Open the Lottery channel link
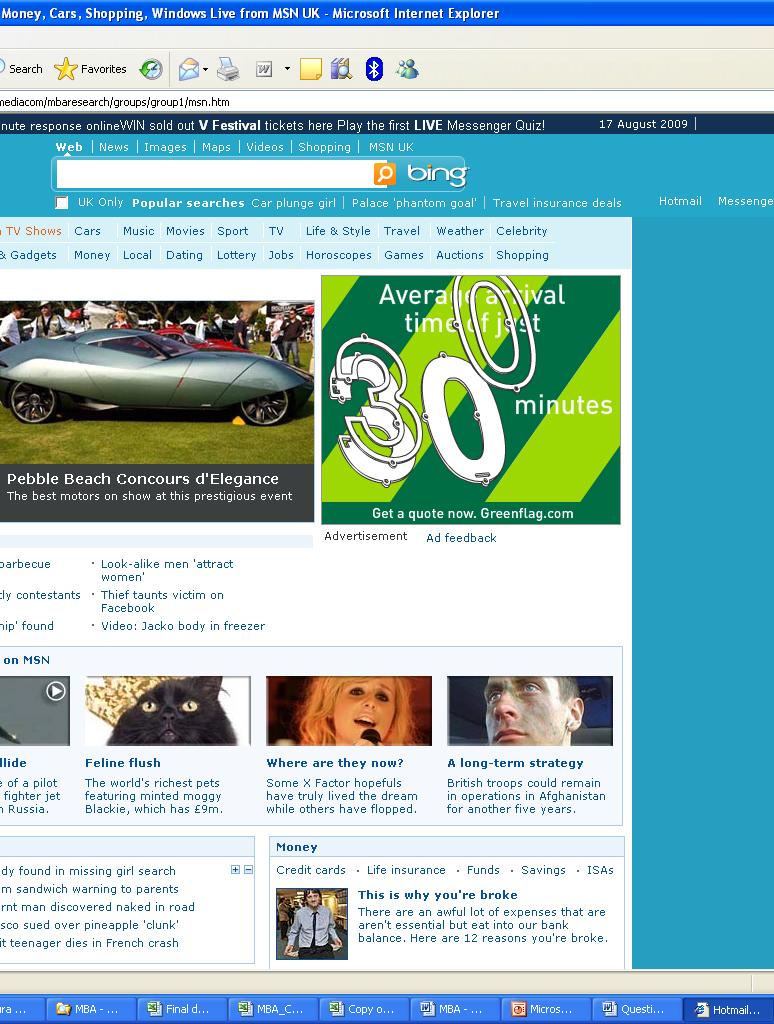Viewport: 774px width, 1024px height. click(236, 255)
